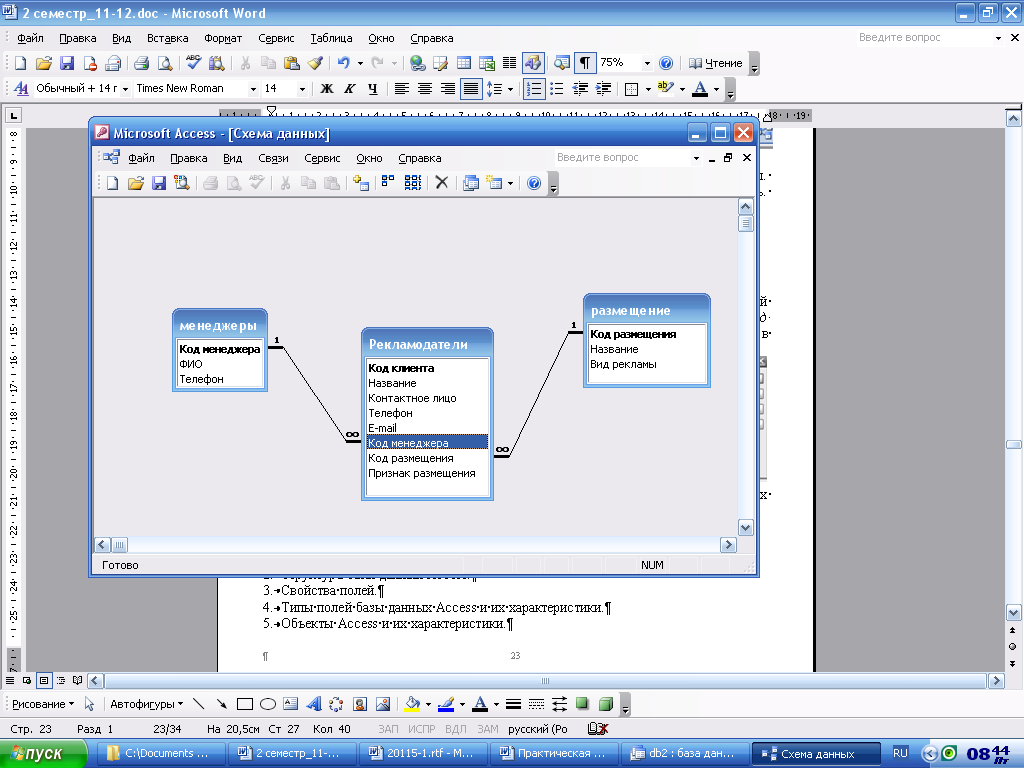The image size is (1024, 768).
Task: Select the Rectangle drawing tool
Action: coord(245,704)
